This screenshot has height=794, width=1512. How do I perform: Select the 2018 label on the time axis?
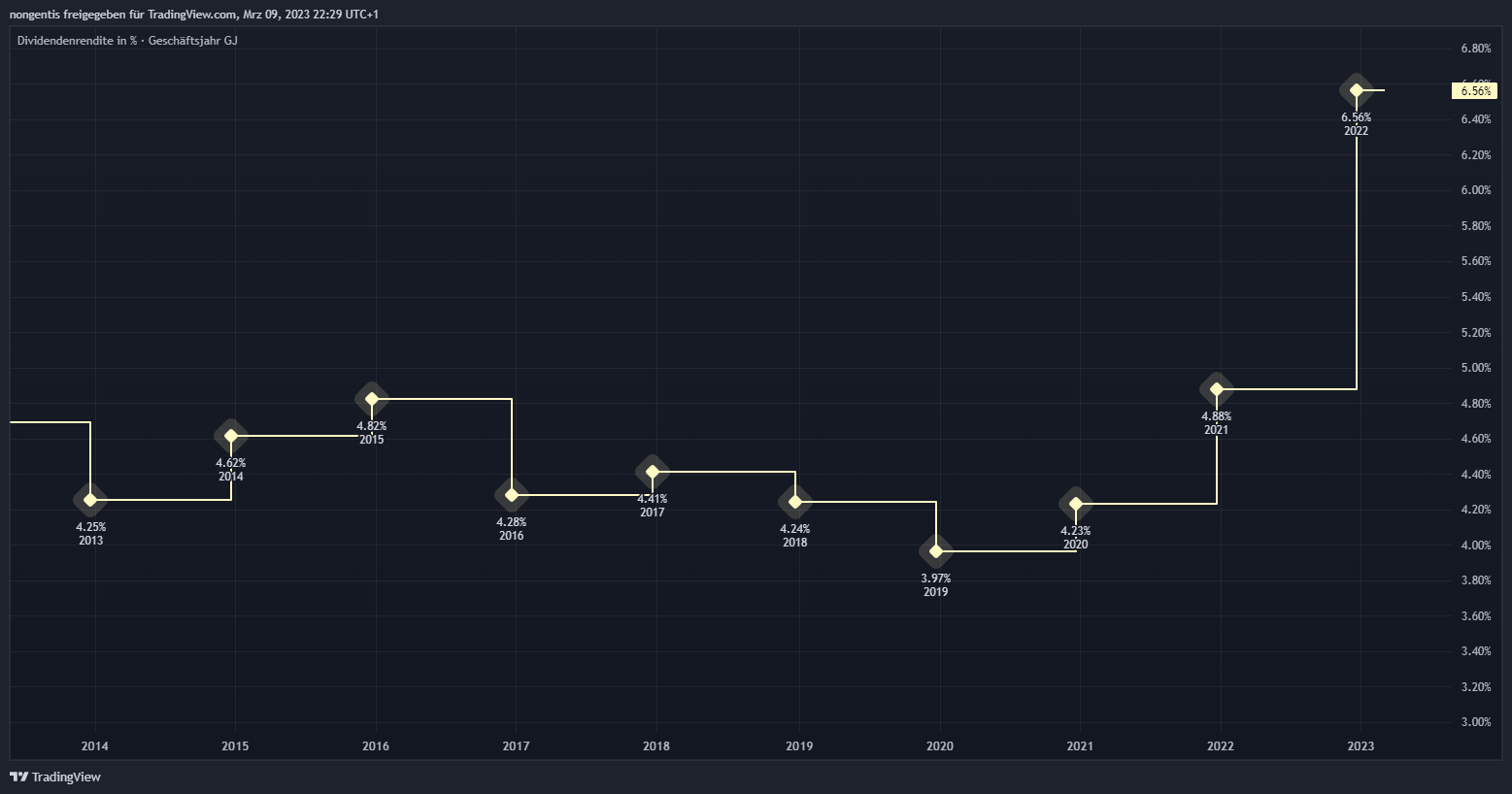pyautogui.click(x=656, y=746)
